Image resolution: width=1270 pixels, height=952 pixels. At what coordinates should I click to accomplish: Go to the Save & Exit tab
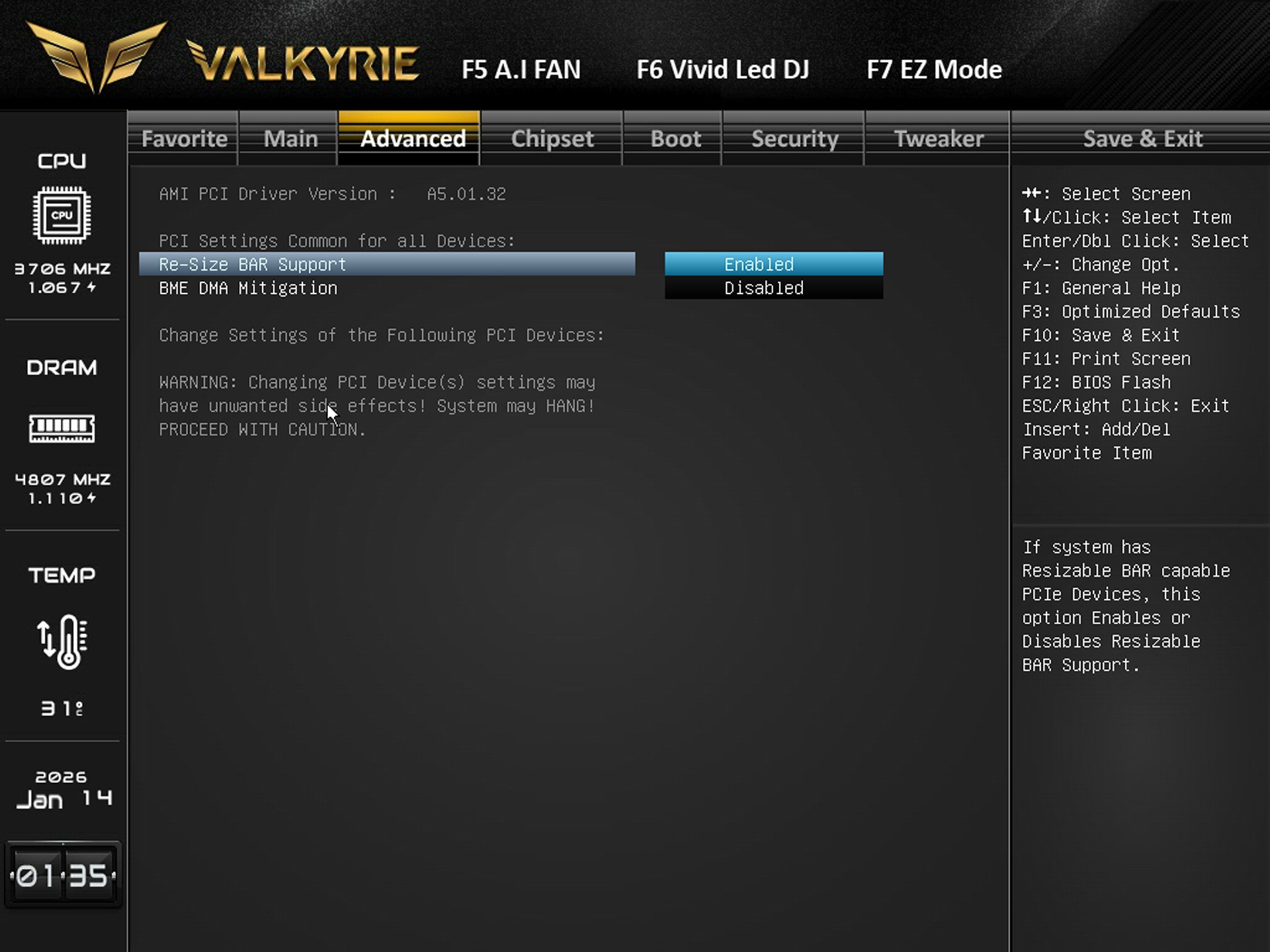click(1142, 139)
